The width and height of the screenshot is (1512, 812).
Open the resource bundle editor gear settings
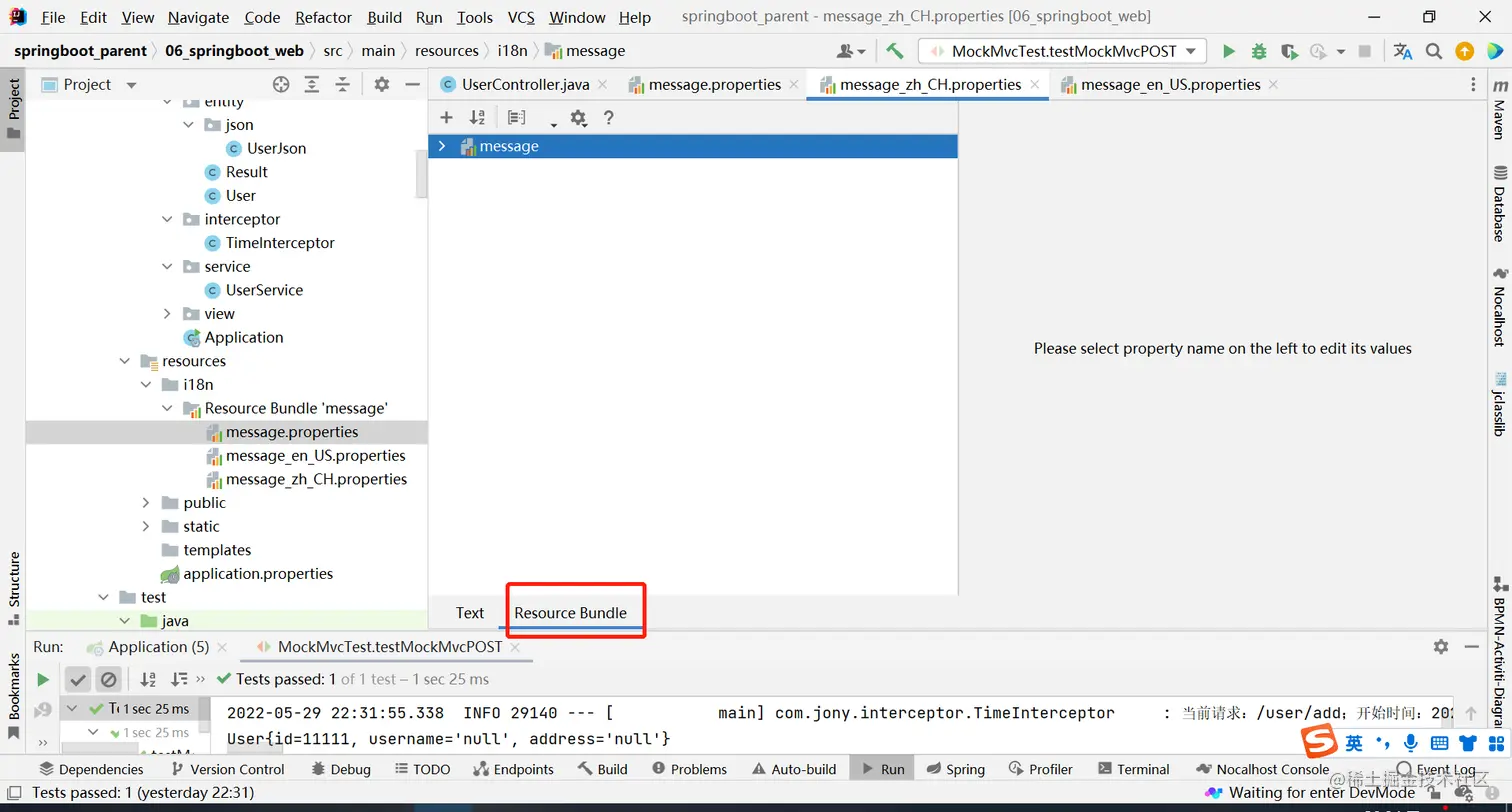[578, 118]
